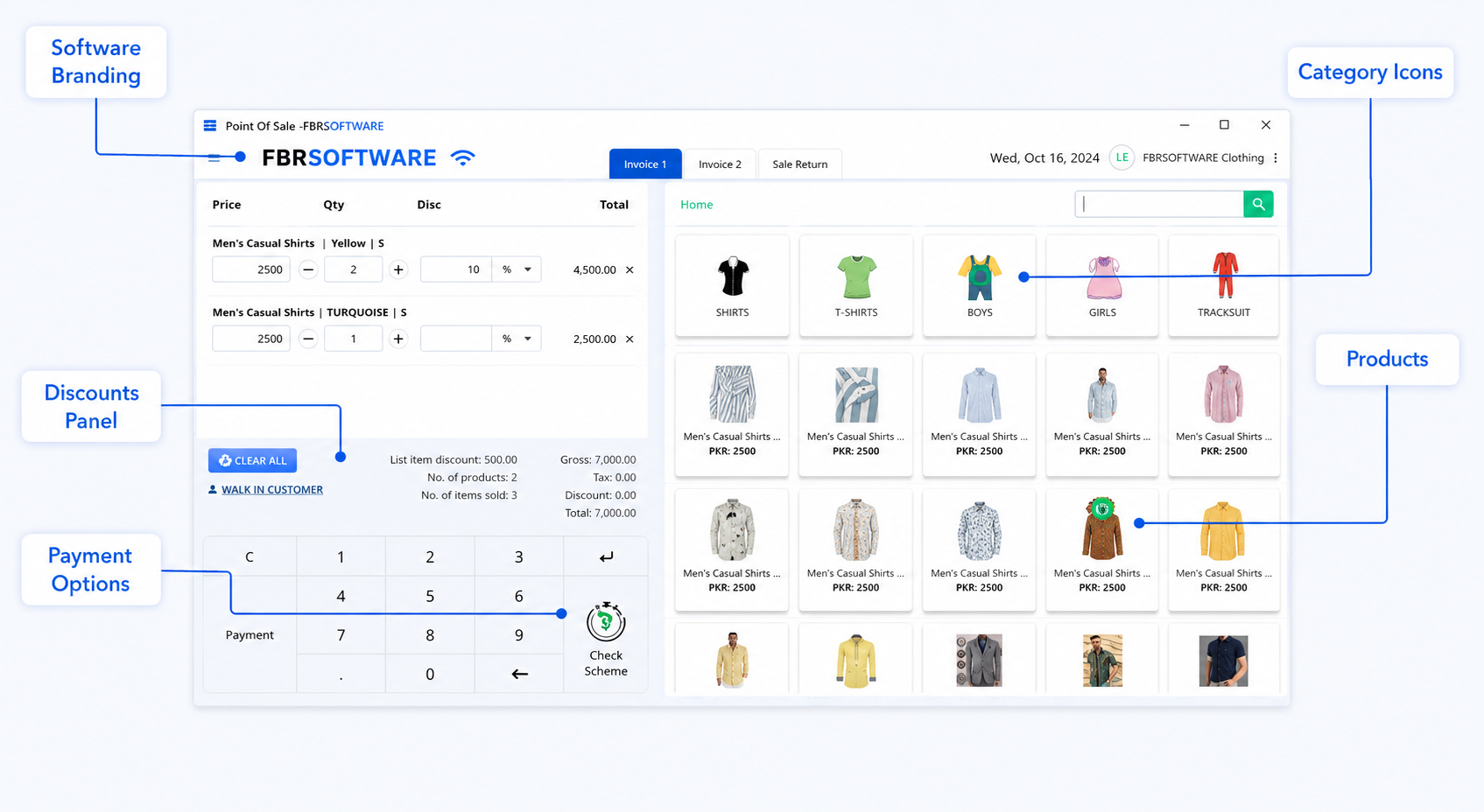
Task: Click the CLEAR ALL button
Action: click(252, 460)
